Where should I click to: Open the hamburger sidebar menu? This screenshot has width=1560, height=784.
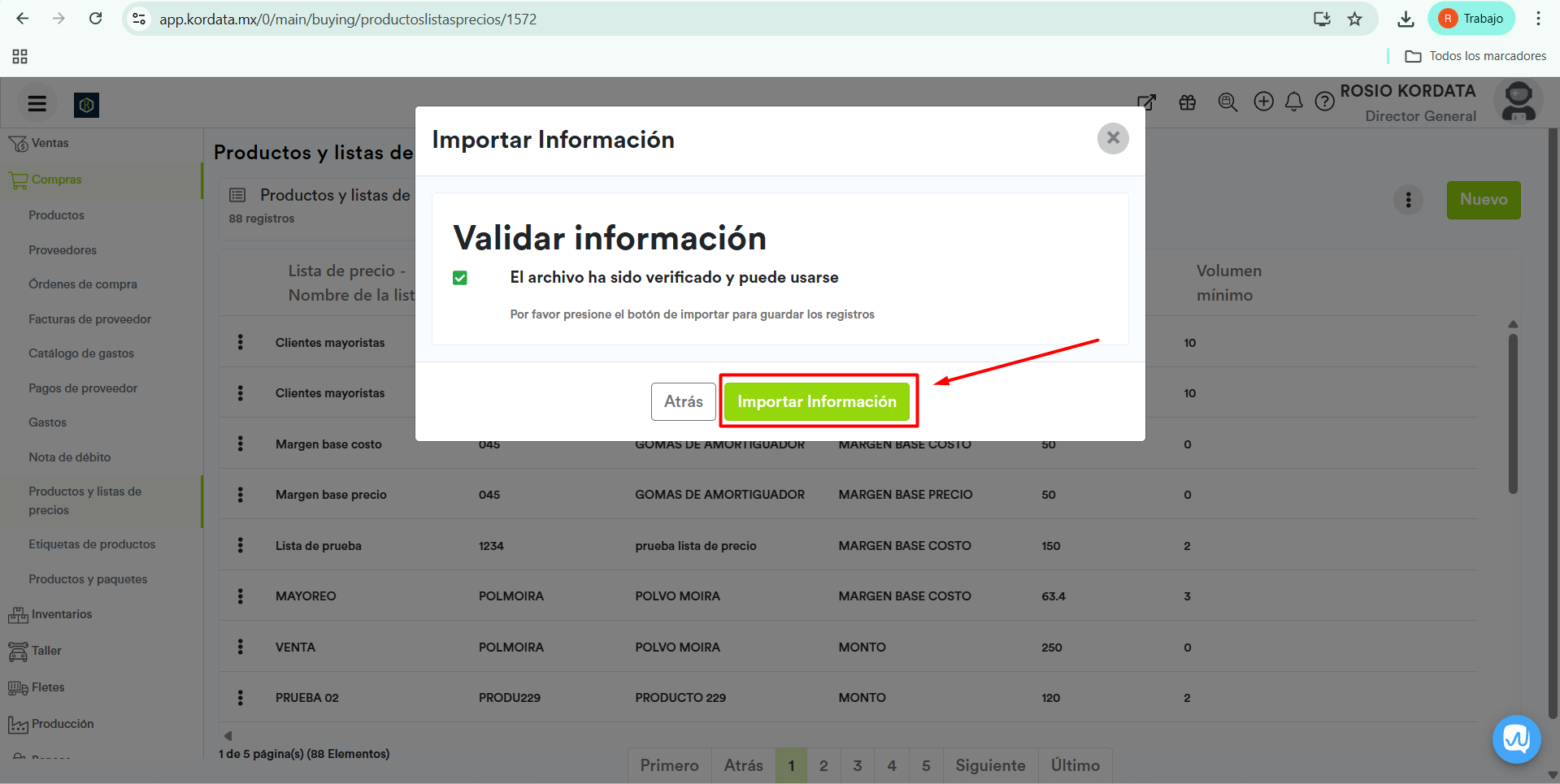click(37, 104)
